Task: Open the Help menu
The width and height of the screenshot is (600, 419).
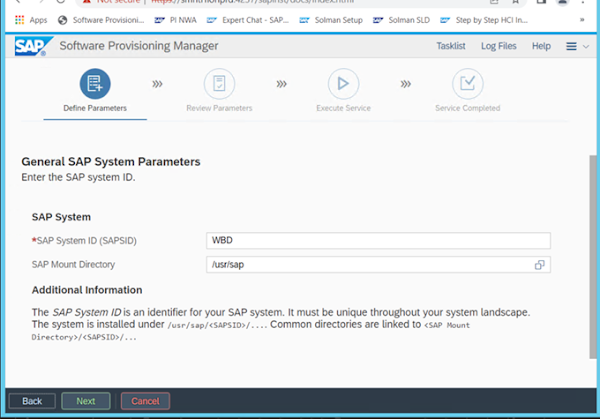Action: click(x=541, y=46)
